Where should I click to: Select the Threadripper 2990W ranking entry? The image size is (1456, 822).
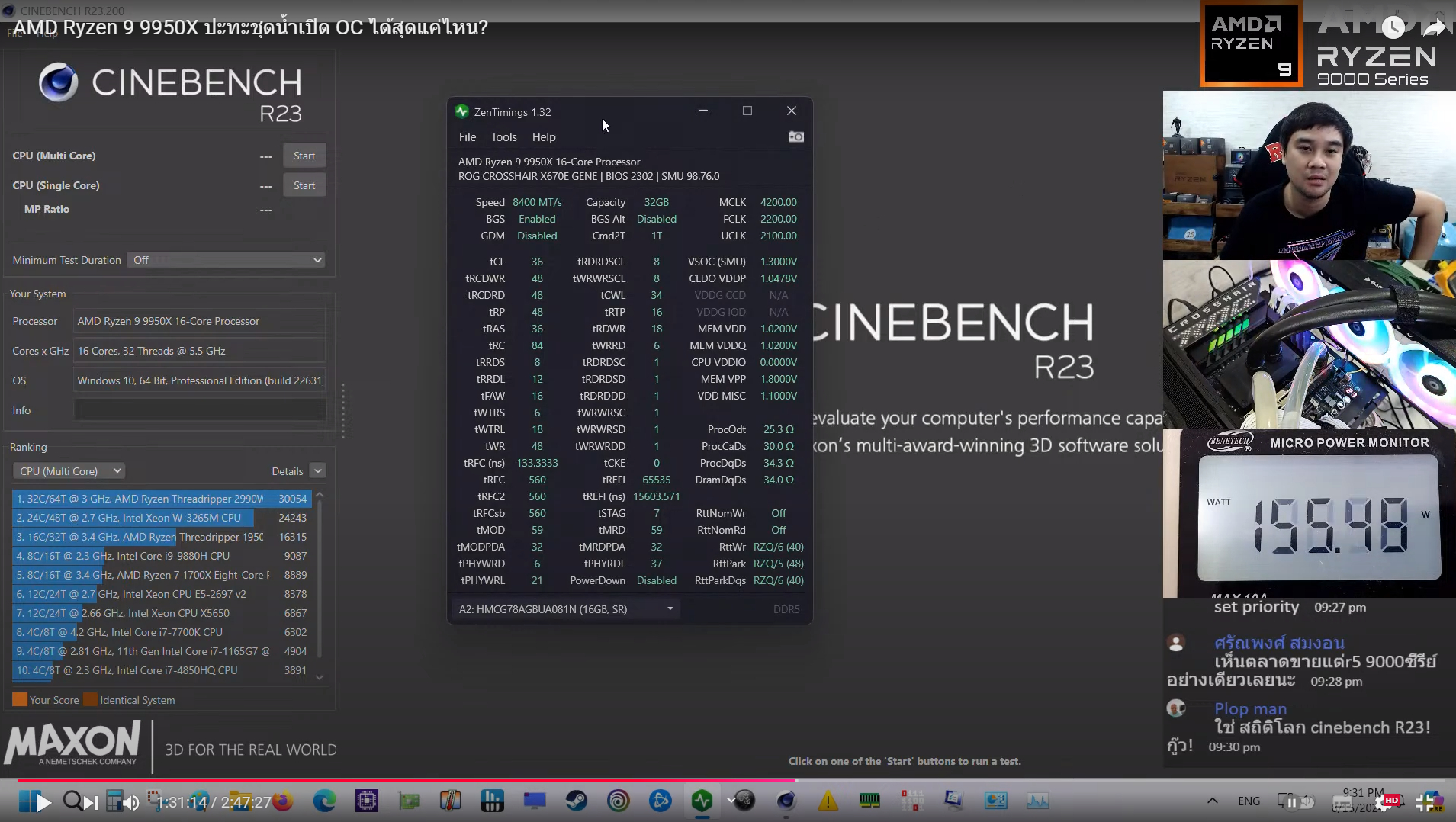coord(162,499)
